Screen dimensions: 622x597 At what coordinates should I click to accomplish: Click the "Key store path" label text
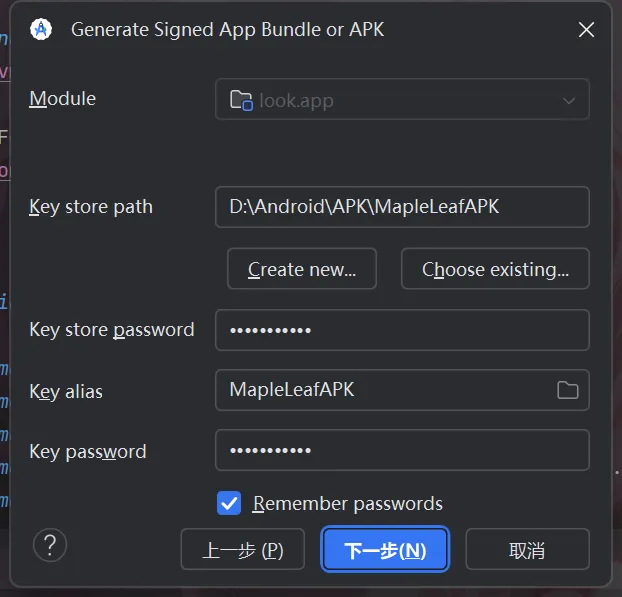[91, 208]
